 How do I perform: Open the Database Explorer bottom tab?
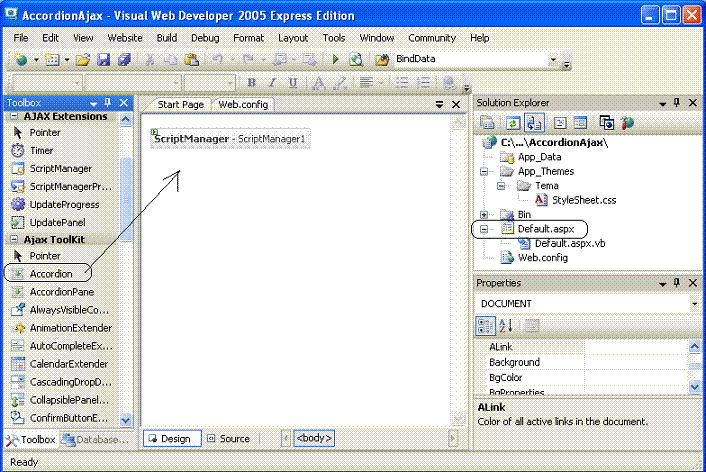[96, 439]
